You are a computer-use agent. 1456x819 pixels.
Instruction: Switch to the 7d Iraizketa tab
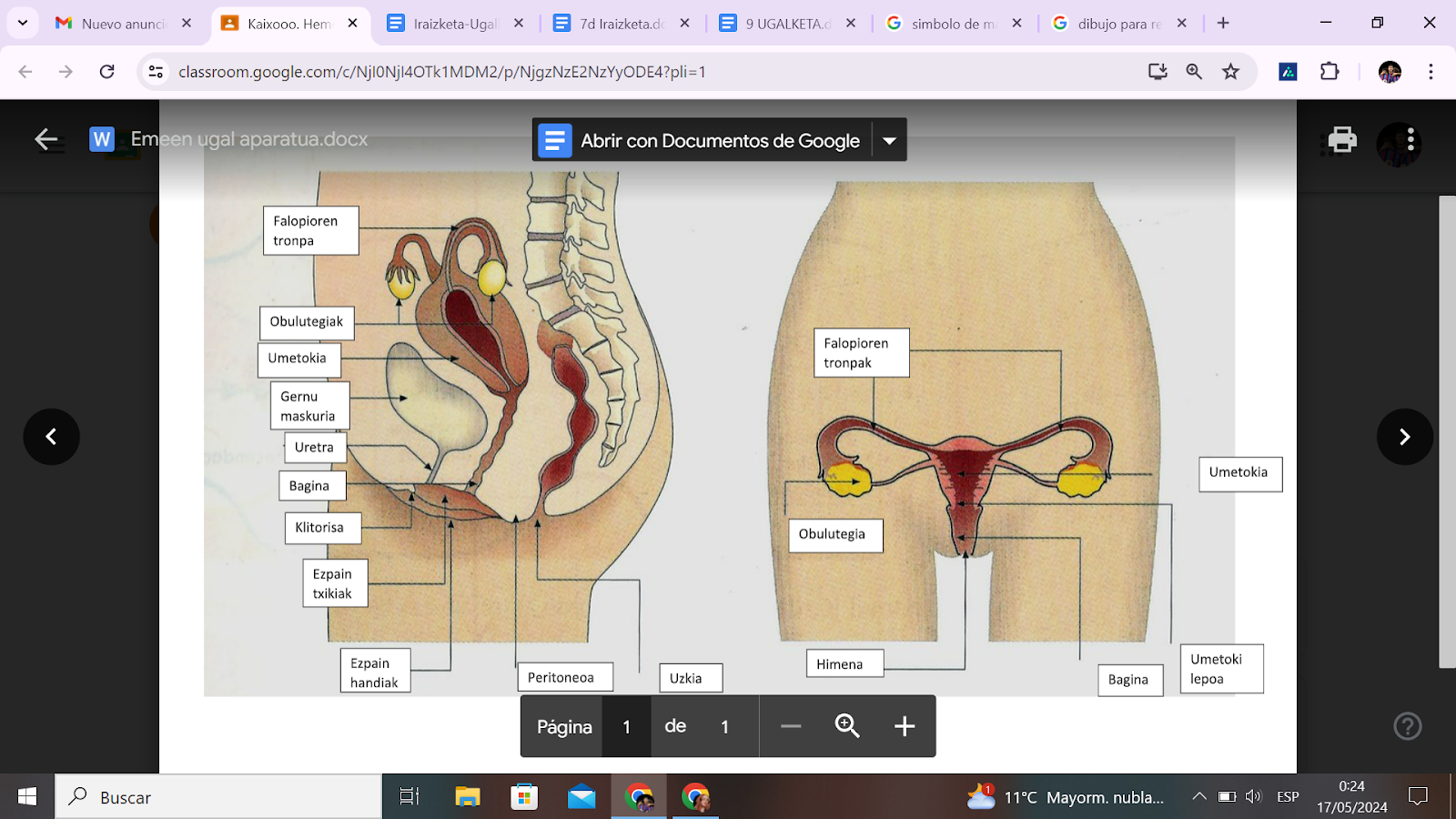click(x=622, y=24)
